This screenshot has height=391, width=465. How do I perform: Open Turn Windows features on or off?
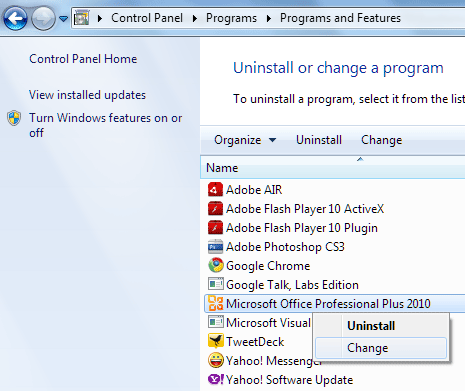(105, 125)
